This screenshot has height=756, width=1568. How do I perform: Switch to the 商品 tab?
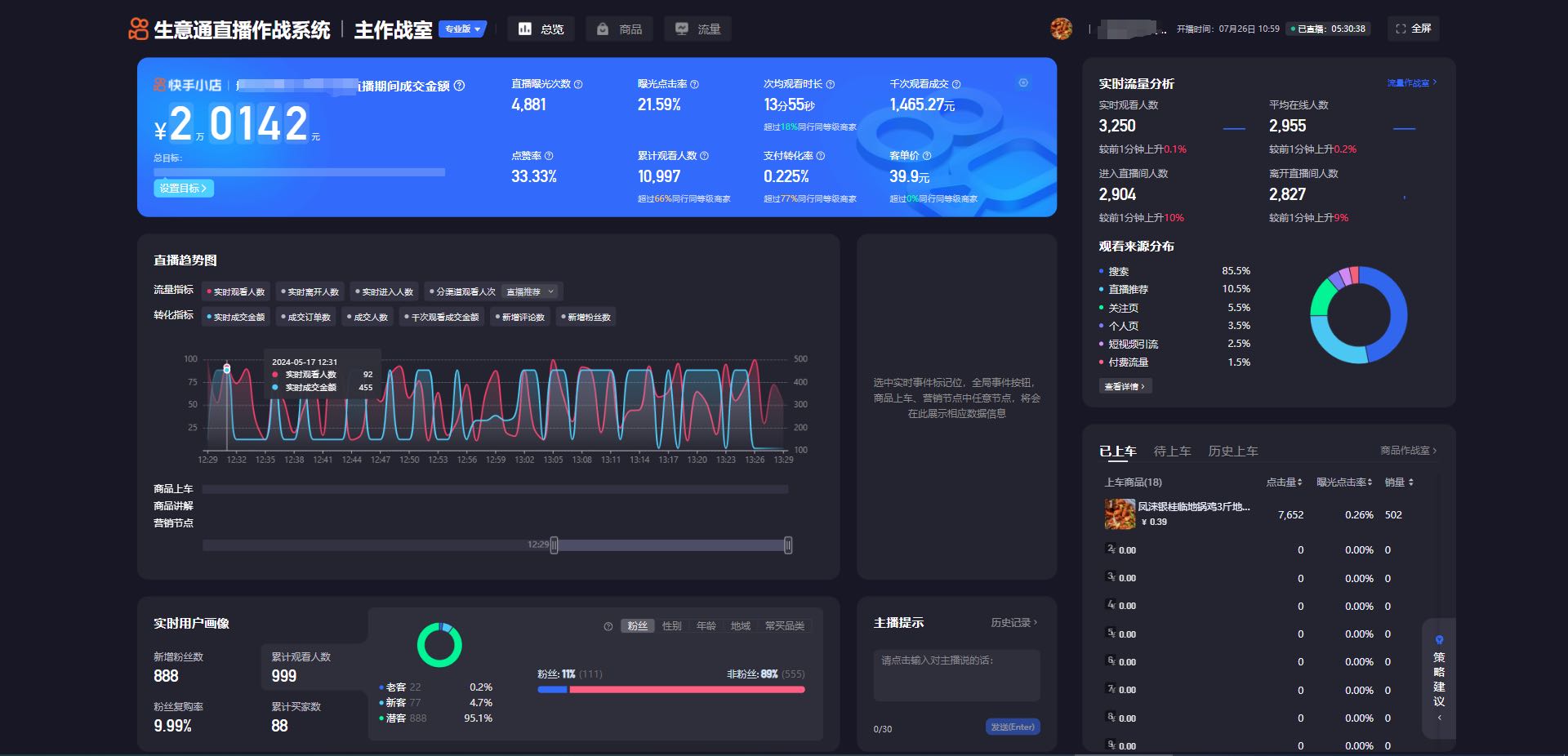point(619,29)
